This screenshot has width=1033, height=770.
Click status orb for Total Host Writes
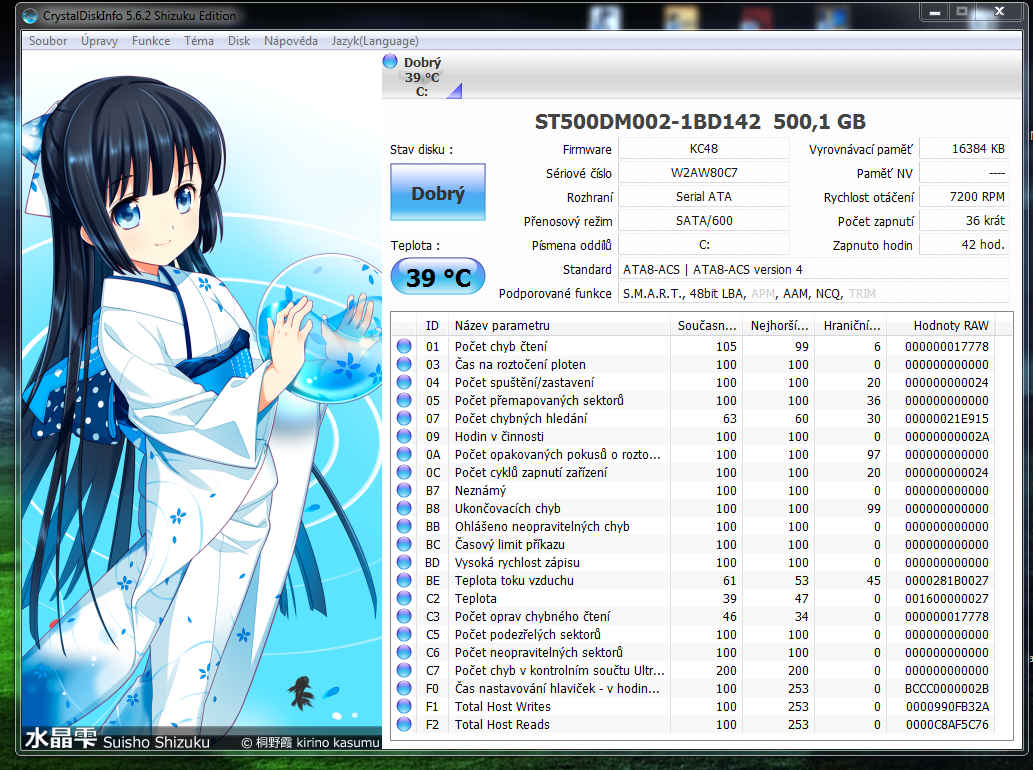tap(404, 706)
